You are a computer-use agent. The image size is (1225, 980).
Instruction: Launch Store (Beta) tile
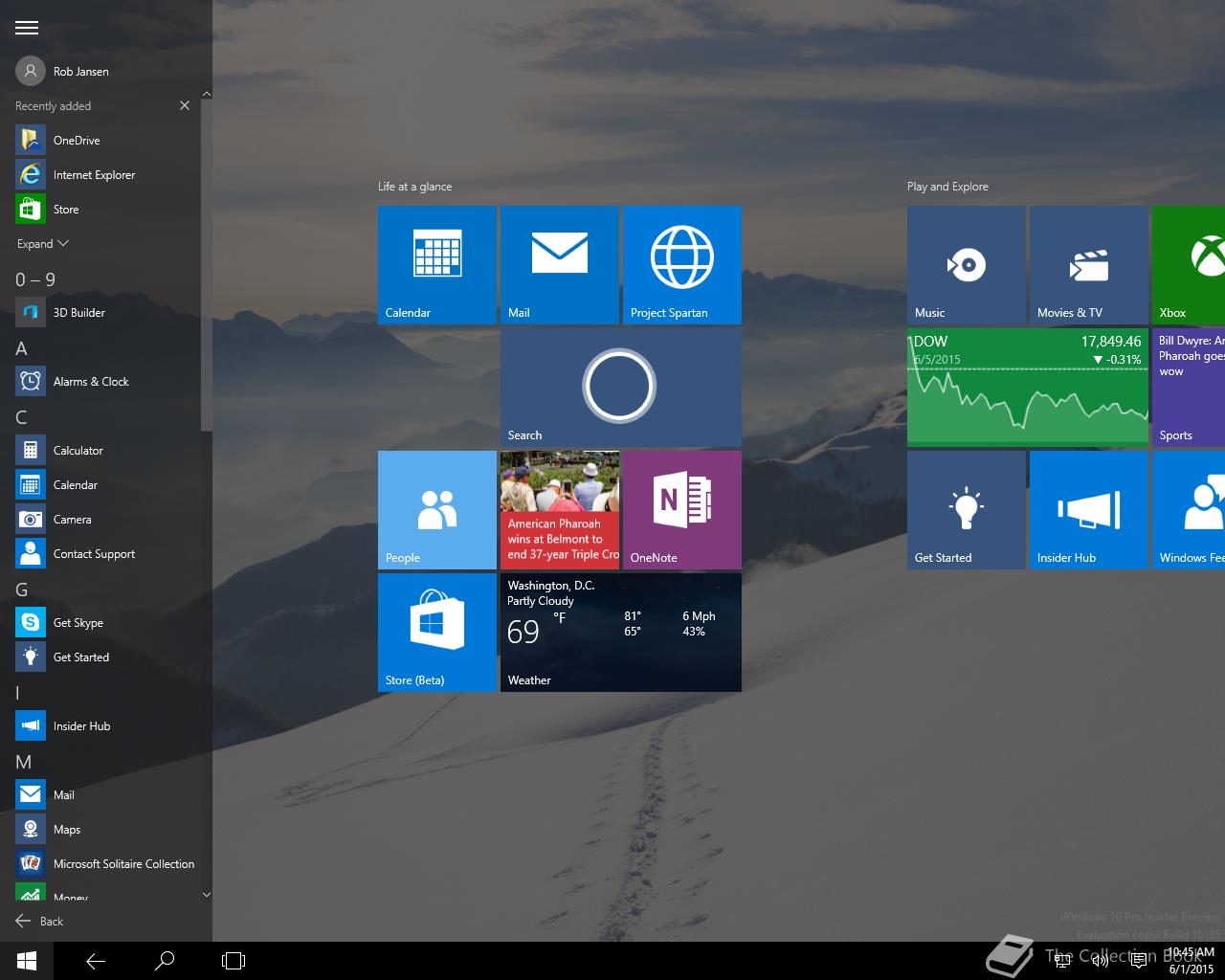click(436, 633)
